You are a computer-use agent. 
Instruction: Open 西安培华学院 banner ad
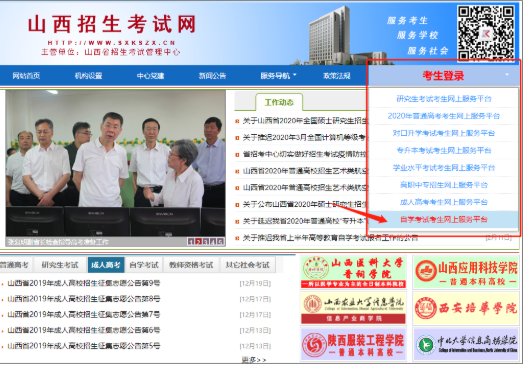pos(466,308)
